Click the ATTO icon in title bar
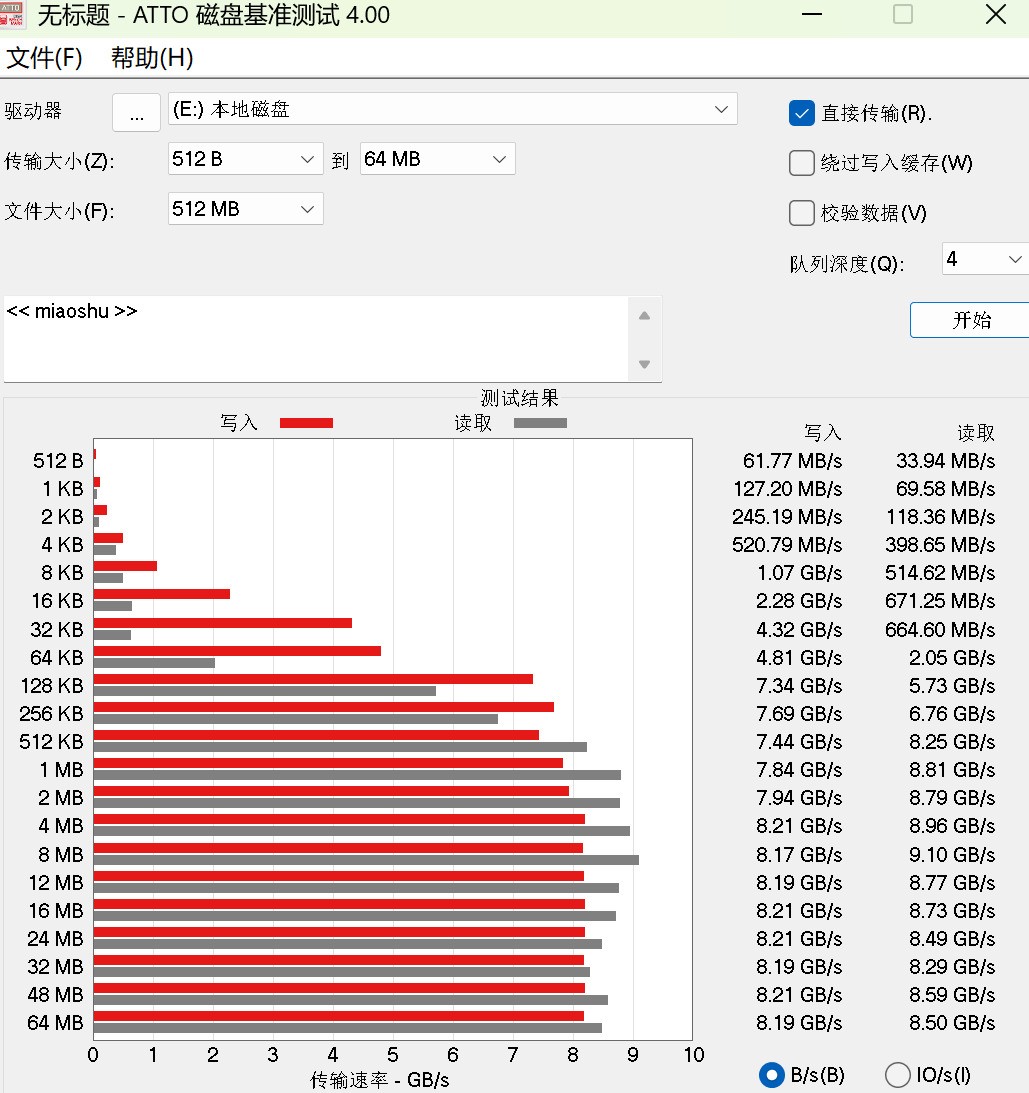The width and height of the screenshot is (1029, 1093). pyautogui.click(x=15, y=15)
